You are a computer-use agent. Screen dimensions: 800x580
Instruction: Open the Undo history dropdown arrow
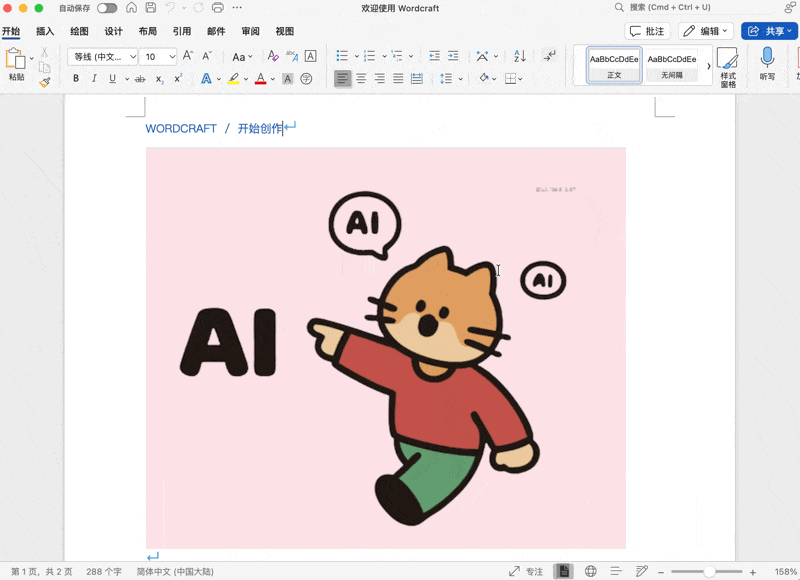(184, 8)
